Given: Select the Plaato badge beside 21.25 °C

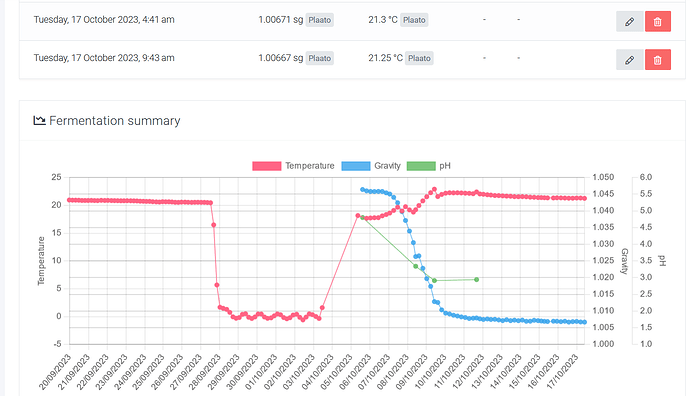Looking at the screenshot, I should click(x=419, y=59).
